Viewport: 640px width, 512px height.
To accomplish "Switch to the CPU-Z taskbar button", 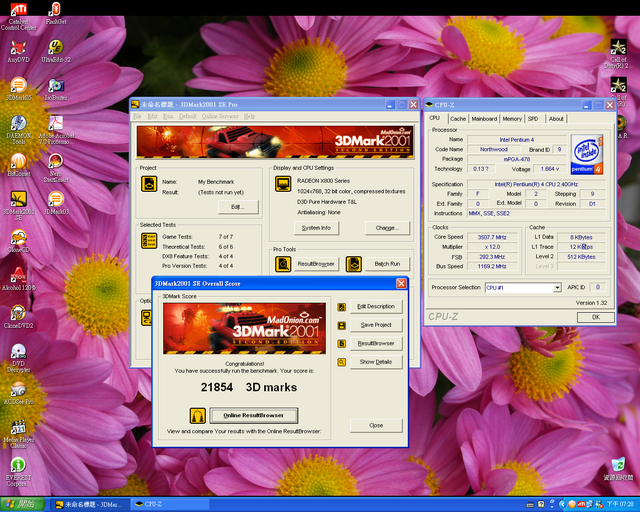I will coord(171,505).
